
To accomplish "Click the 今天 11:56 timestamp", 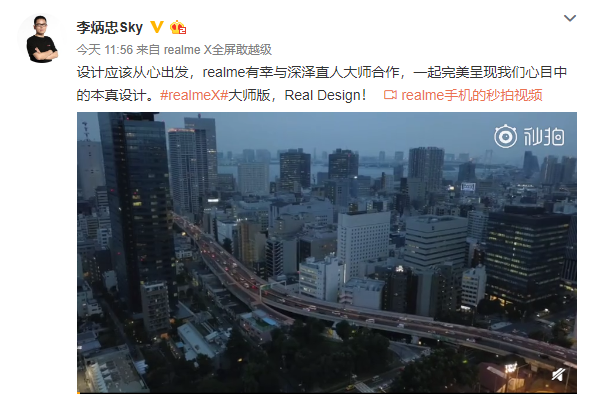I will pyautogui.click(x=105, y=50).
